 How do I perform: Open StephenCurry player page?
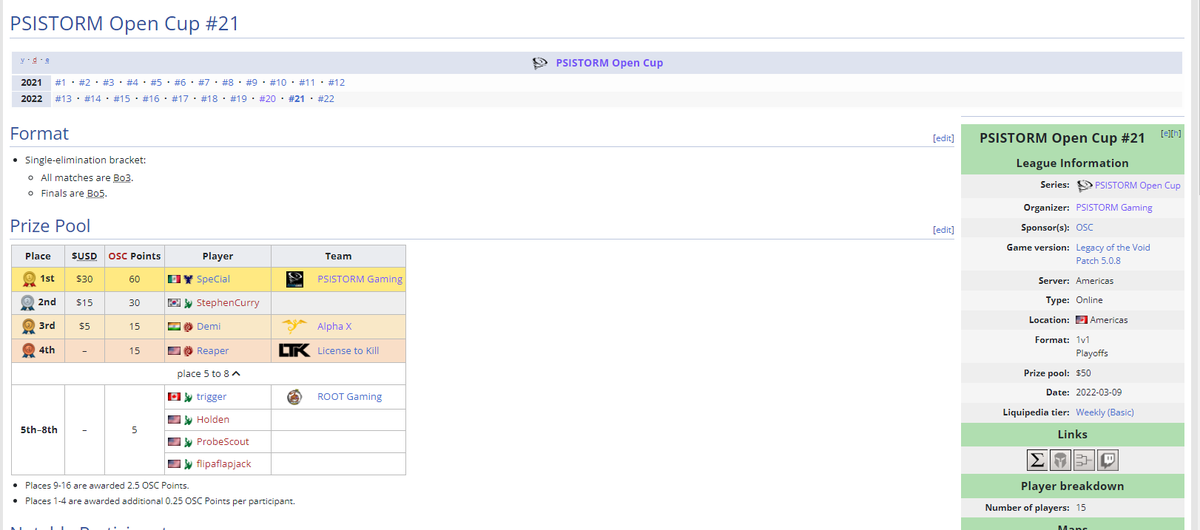pos(228,303)
